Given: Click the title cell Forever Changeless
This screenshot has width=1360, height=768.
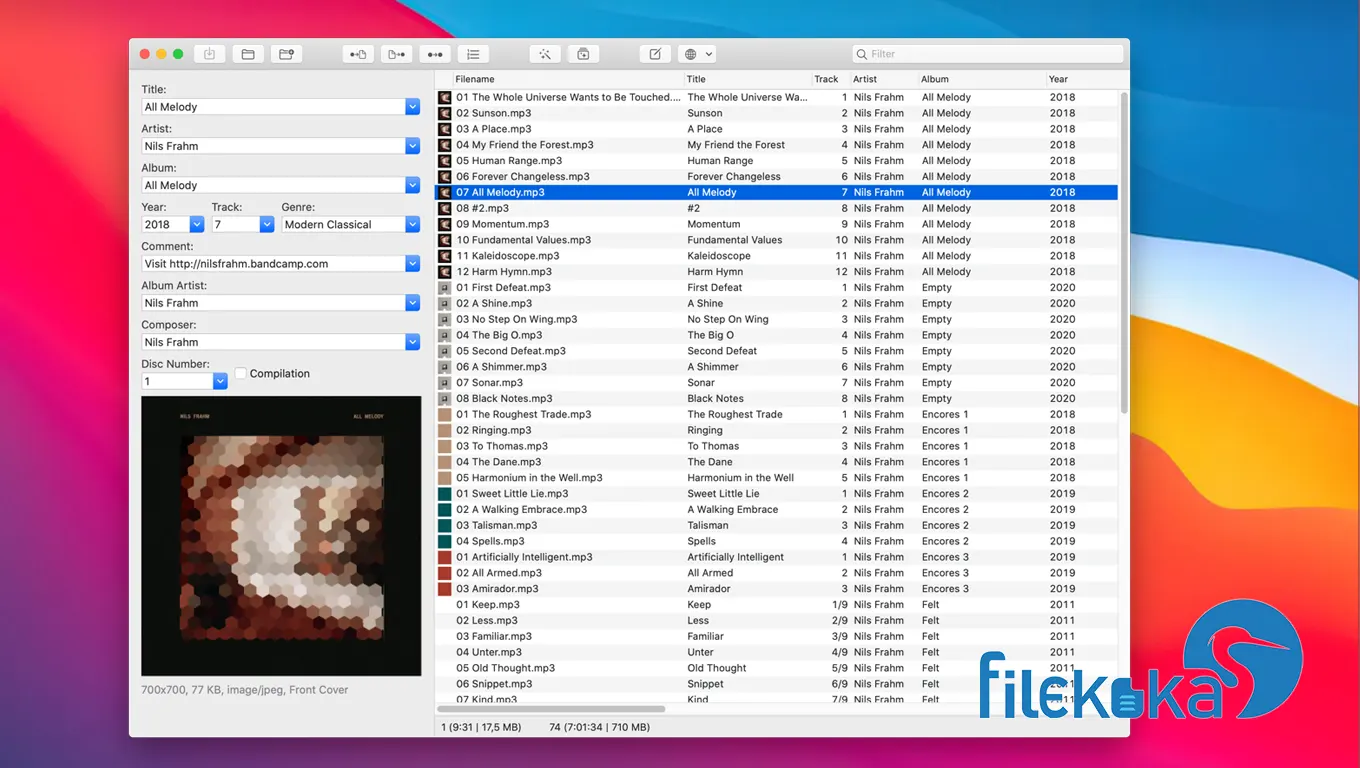Looking at the screenshot, I should pyautogui.click(x=734, y=176).
